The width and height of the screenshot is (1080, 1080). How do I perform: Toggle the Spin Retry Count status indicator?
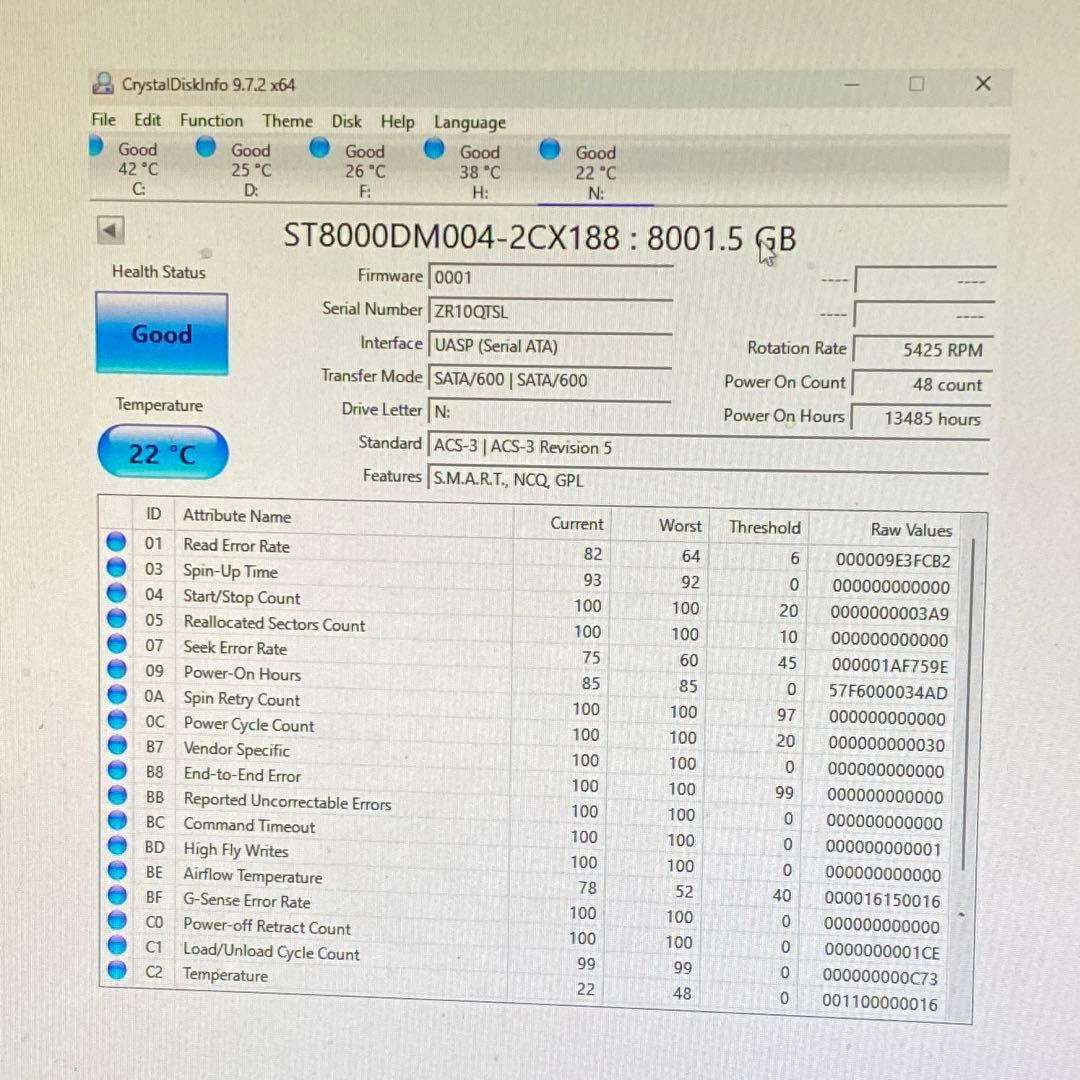click(116, 694)
